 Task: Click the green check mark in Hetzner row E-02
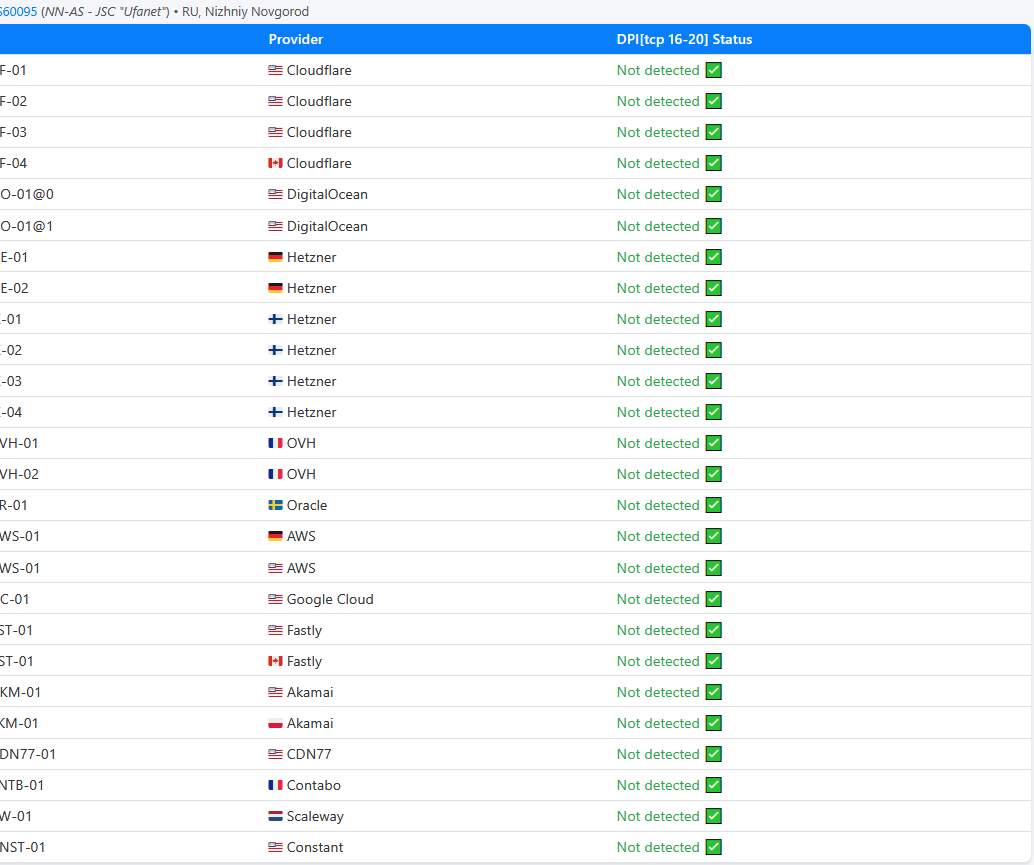[x=714, y=288]
